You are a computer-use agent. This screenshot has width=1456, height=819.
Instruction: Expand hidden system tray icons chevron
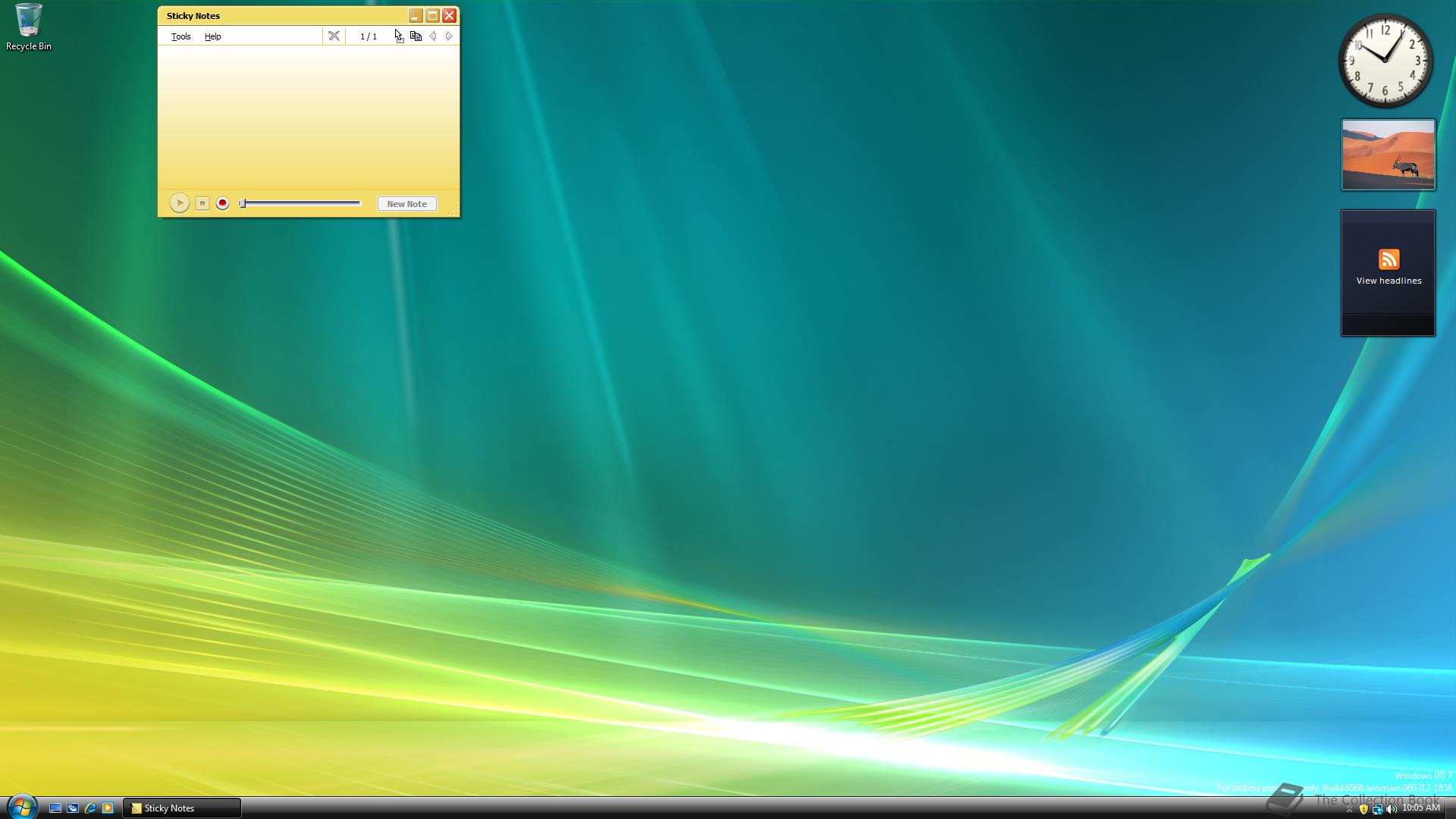[x=1349, y=809]
